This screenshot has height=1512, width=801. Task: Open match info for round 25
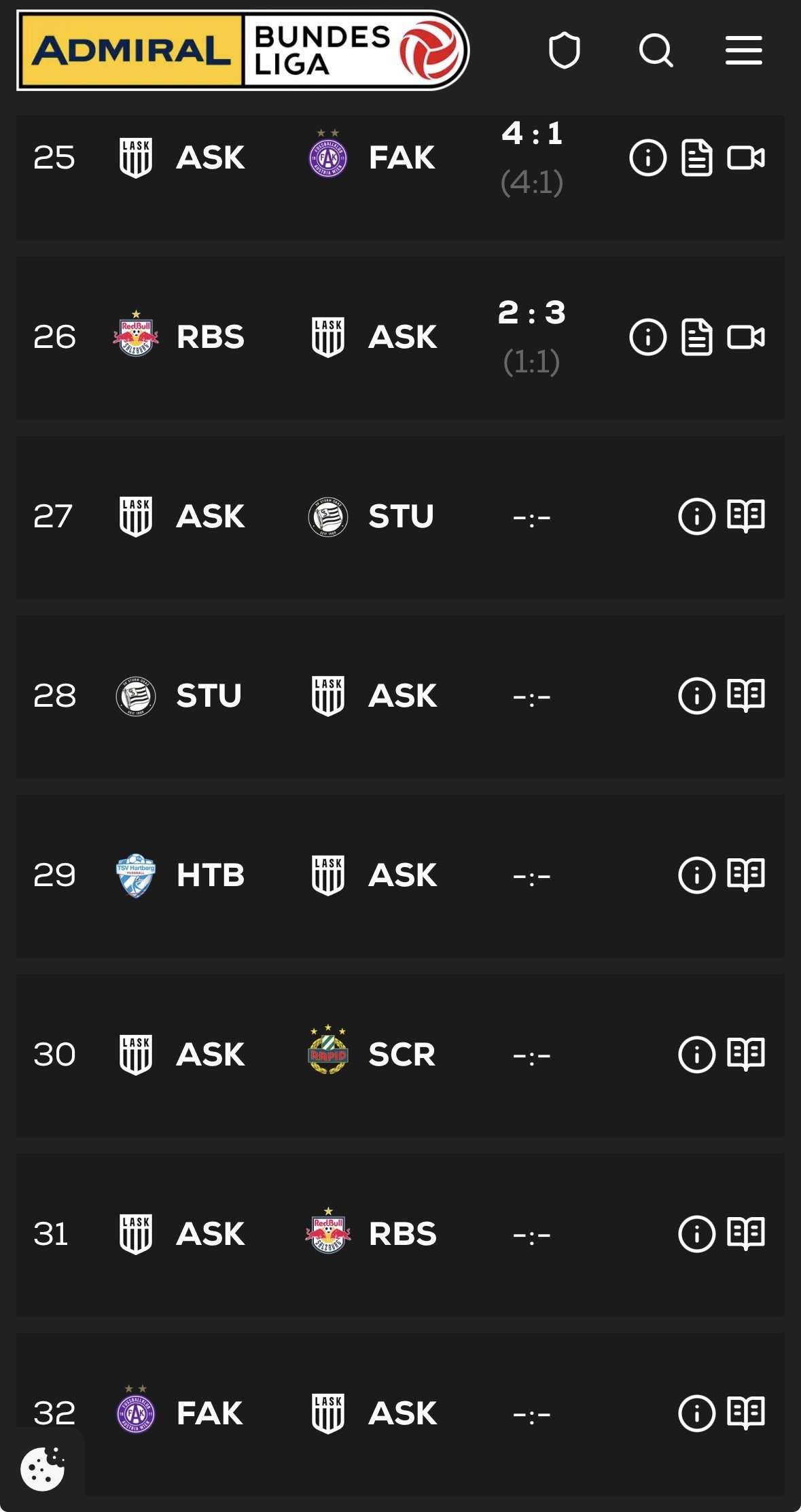click(647, 158)
